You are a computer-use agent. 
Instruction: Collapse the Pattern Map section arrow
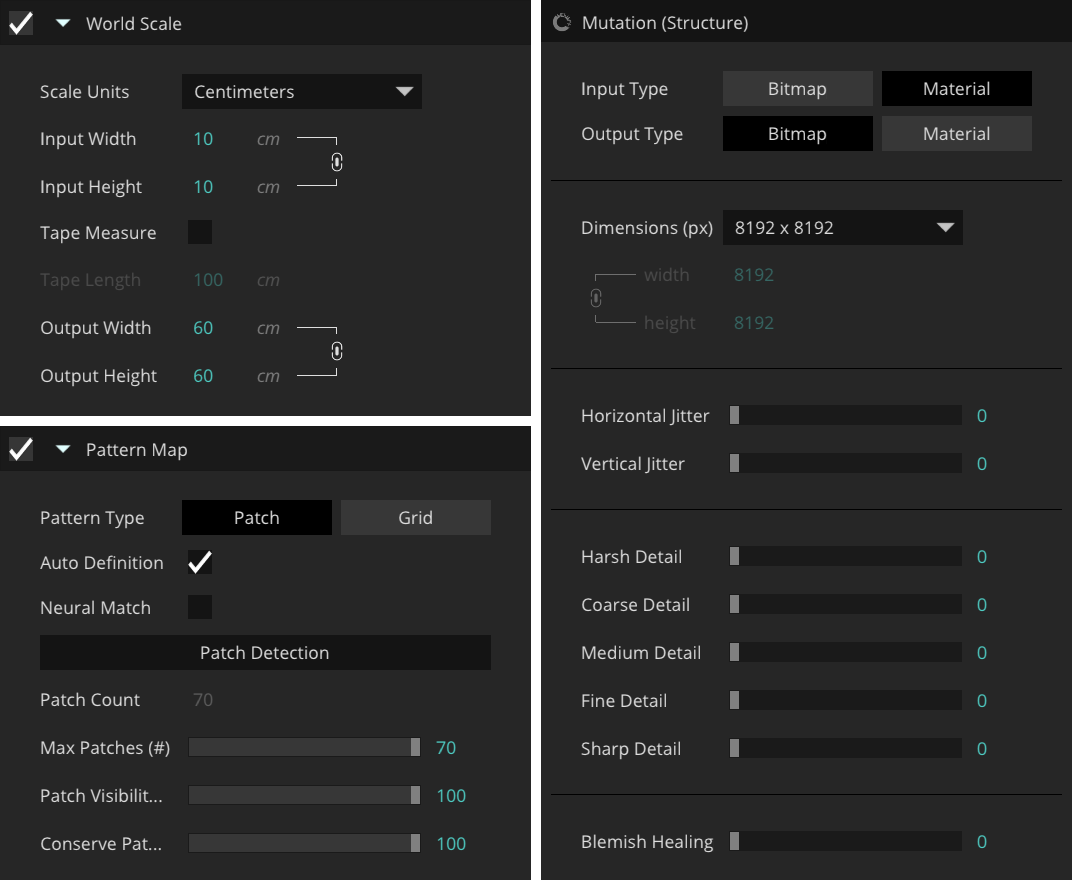[63, 449]
